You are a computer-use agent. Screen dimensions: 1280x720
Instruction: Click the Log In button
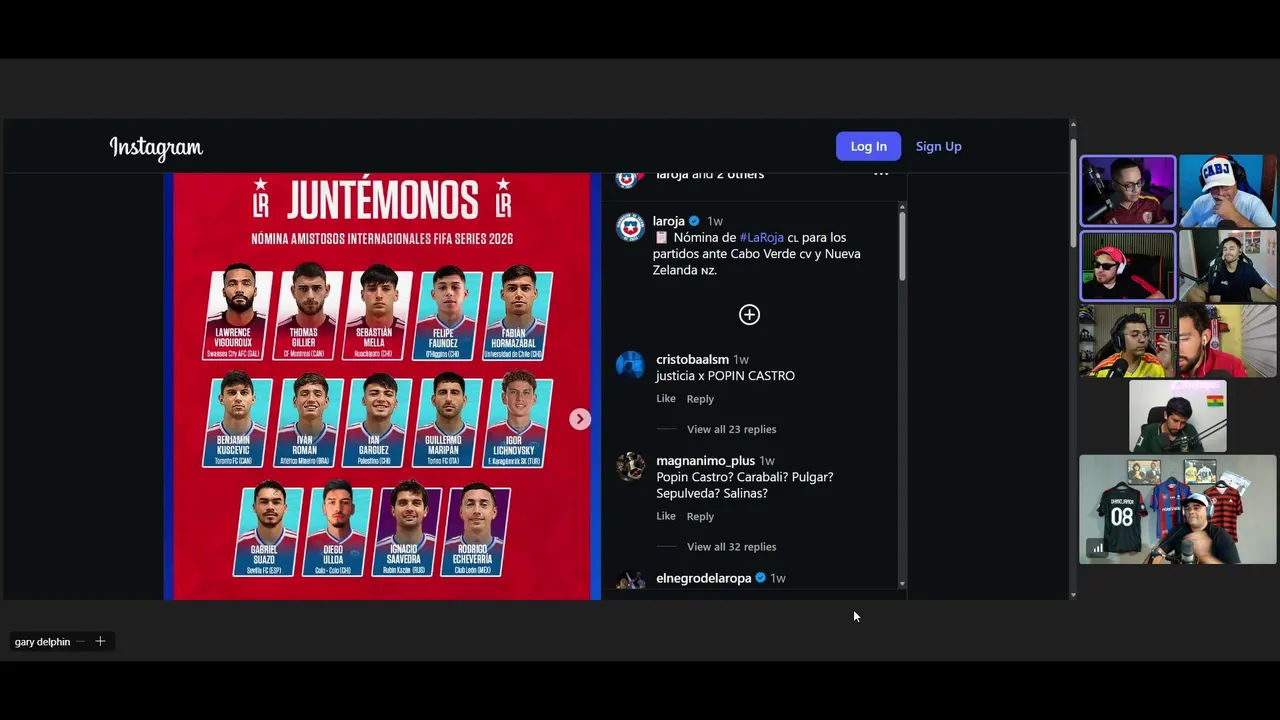point(868,146)
